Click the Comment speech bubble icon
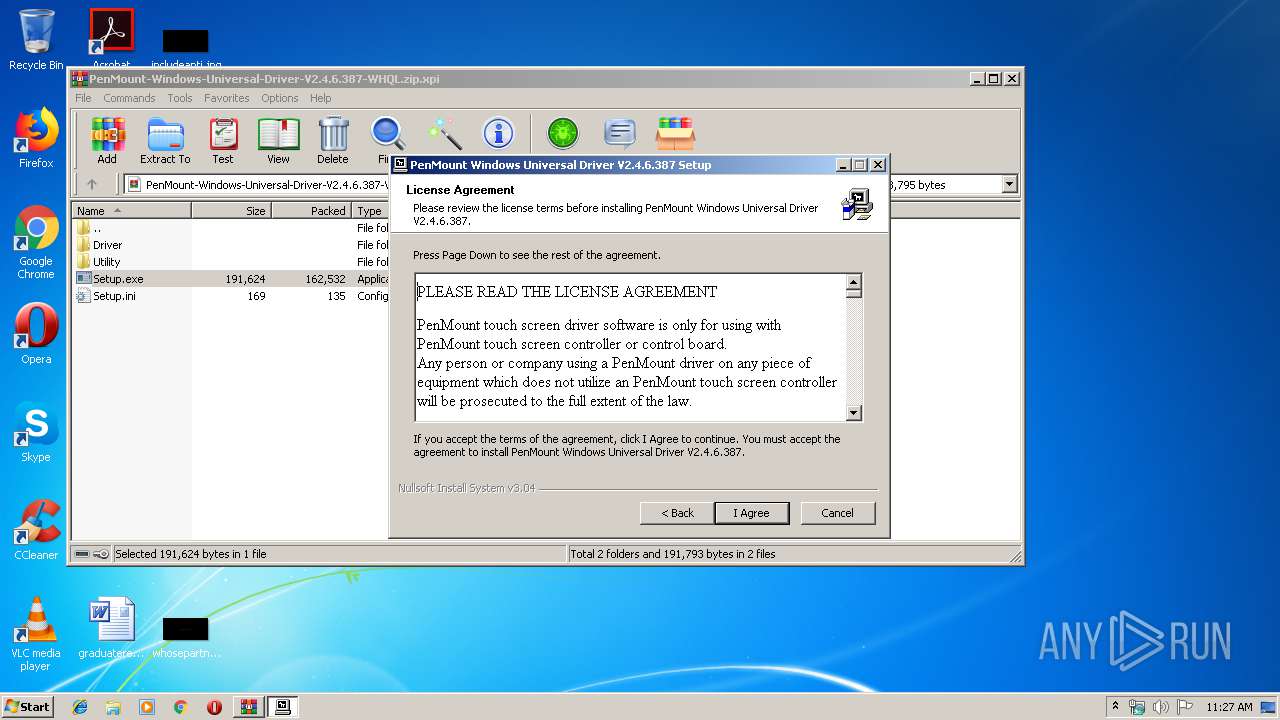 point(620,133)
